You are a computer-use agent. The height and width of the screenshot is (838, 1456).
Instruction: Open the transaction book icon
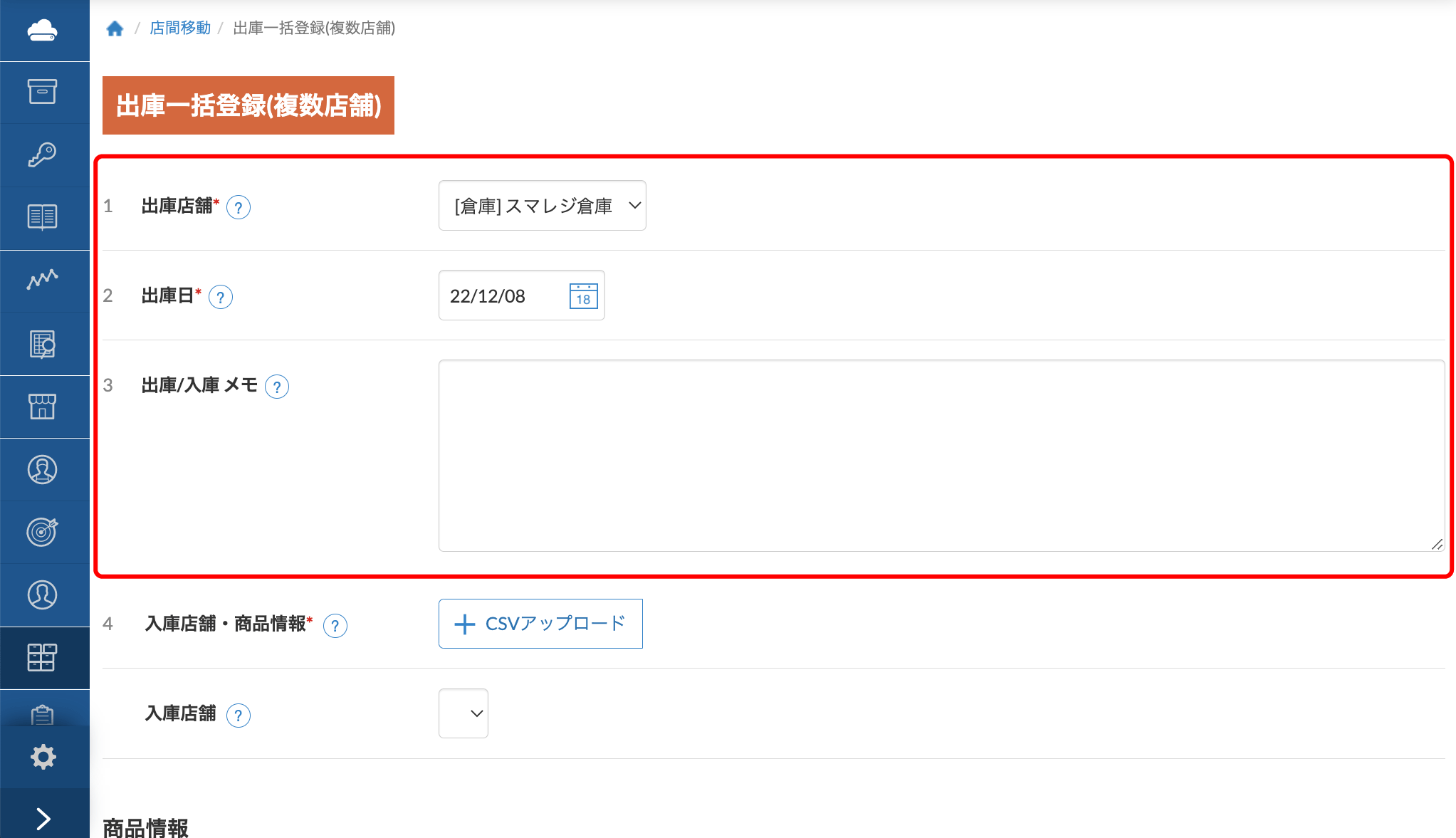44,218
